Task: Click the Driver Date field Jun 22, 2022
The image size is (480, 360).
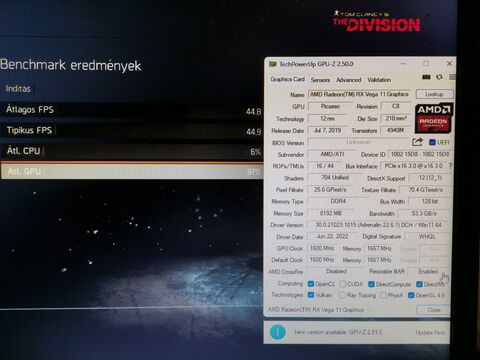Action: click(332, 237)
